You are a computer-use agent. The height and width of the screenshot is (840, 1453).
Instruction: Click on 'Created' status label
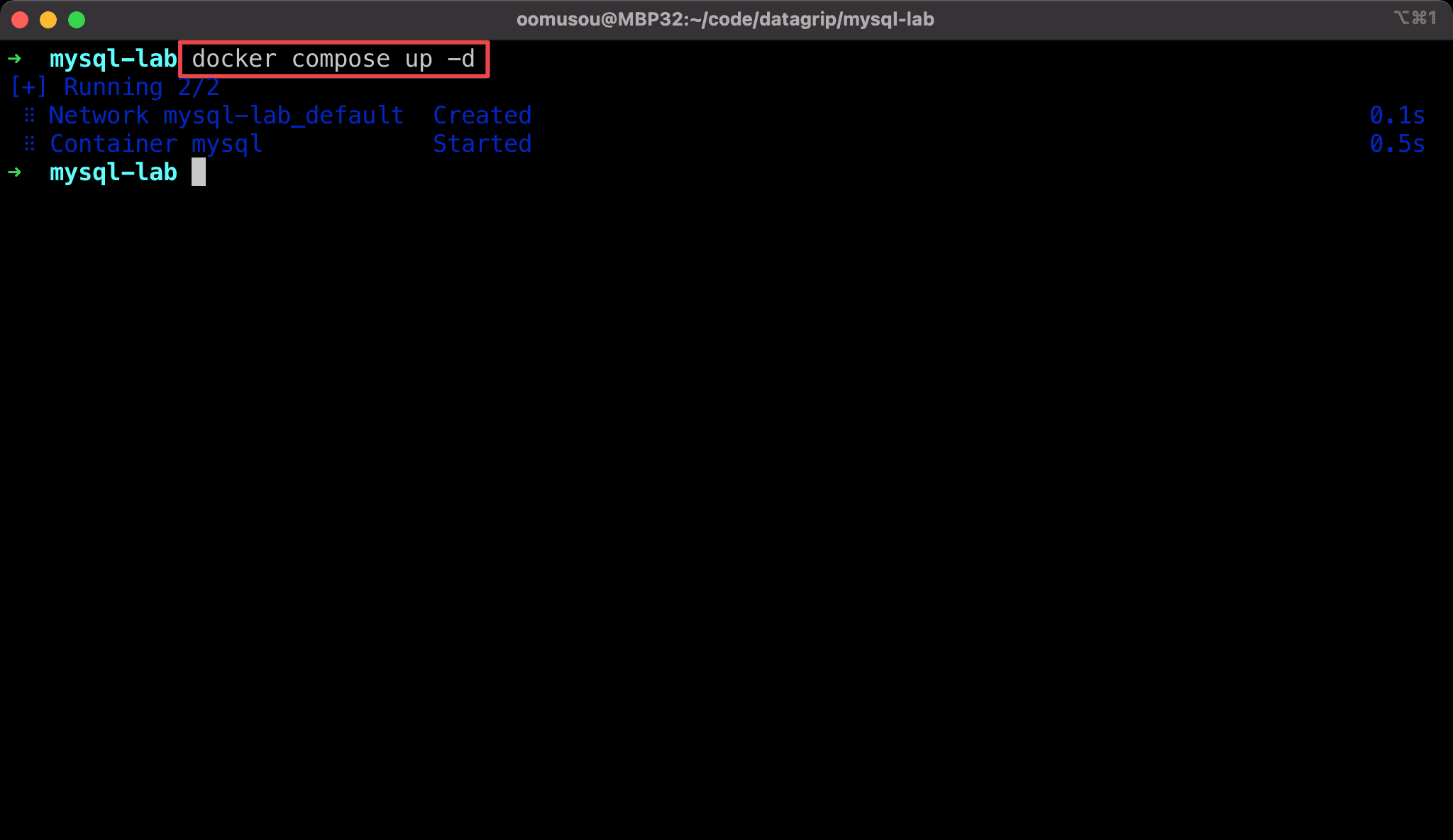coord(480,114)
